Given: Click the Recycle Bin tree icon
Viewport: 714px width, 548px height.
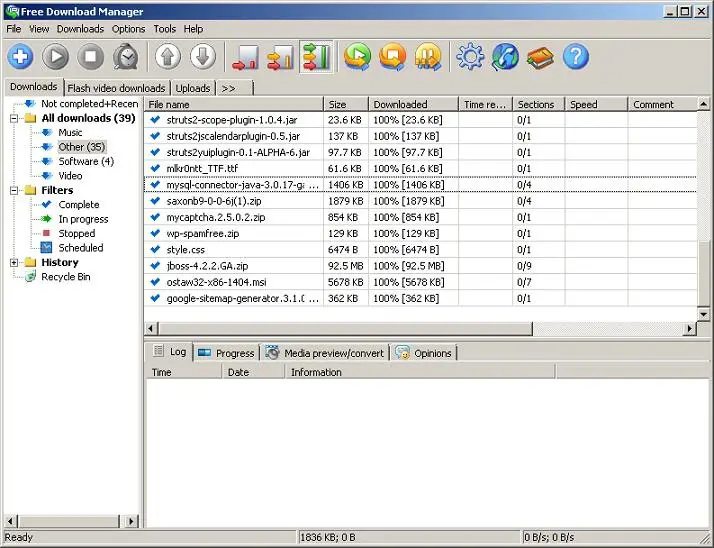Looking at the screenshot, I should tap(31, 277).
